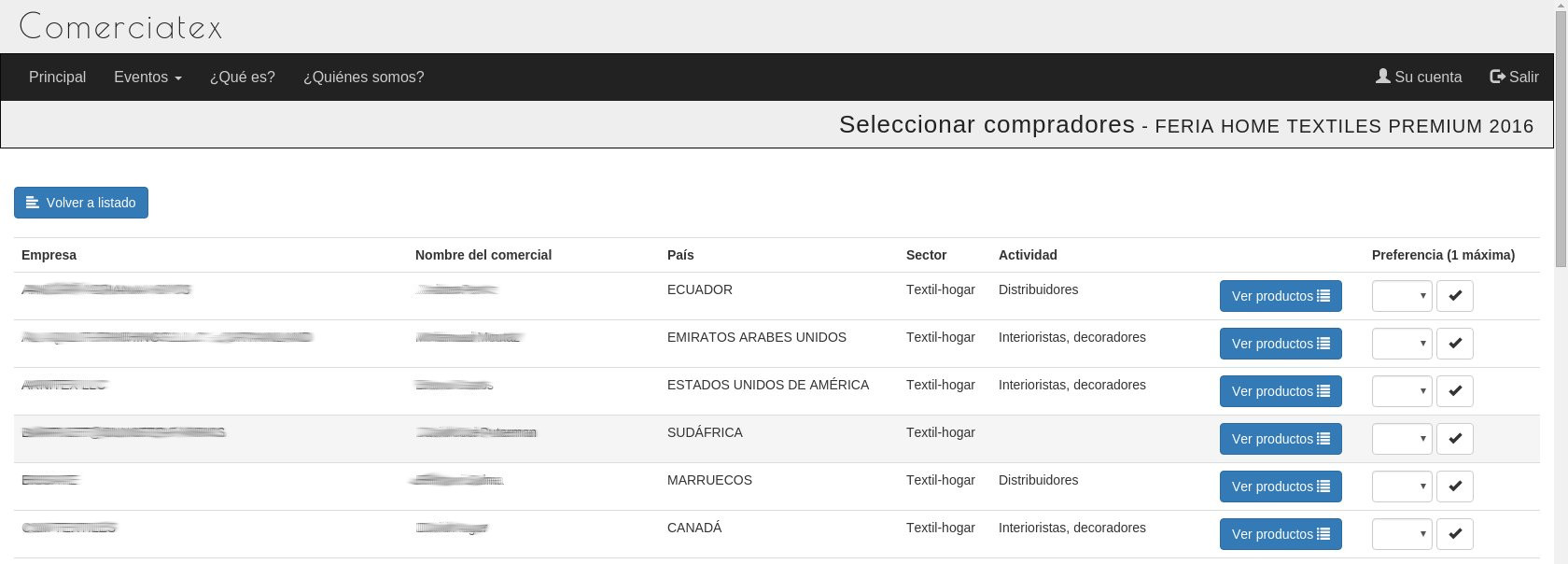Screen dimensions: 1568x564
Task: Click the checkmark button for Marruecos
Action: click(1454, 486)
